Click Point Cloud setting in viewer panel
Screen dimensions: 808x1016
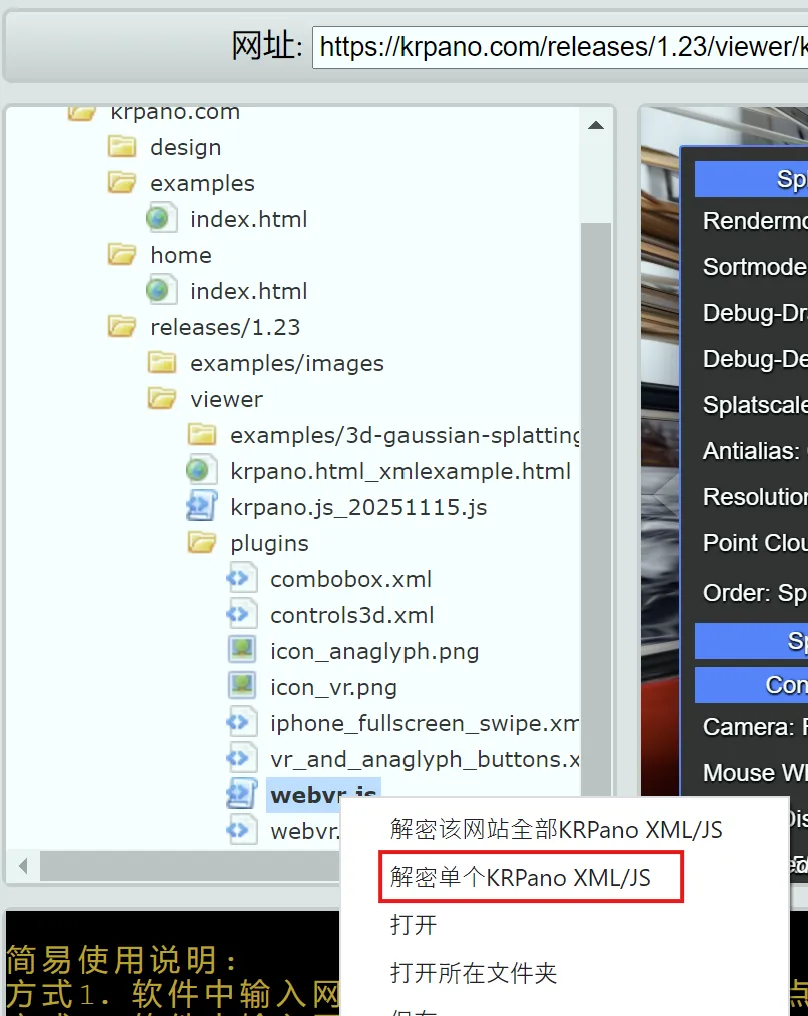(755, 543)
